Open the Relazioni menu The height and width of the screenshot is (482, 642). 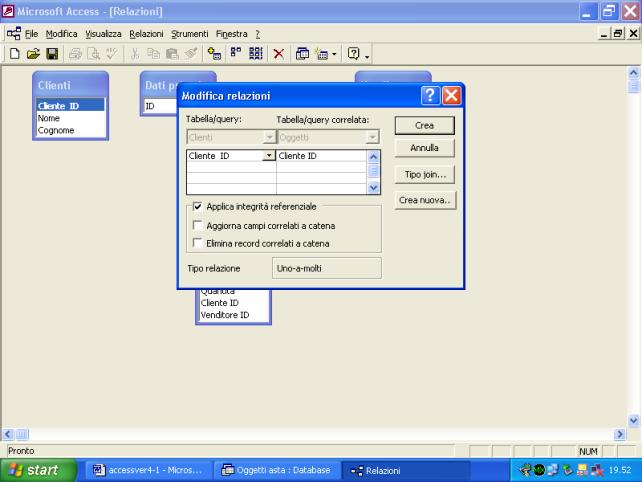(x=146, y=34)
